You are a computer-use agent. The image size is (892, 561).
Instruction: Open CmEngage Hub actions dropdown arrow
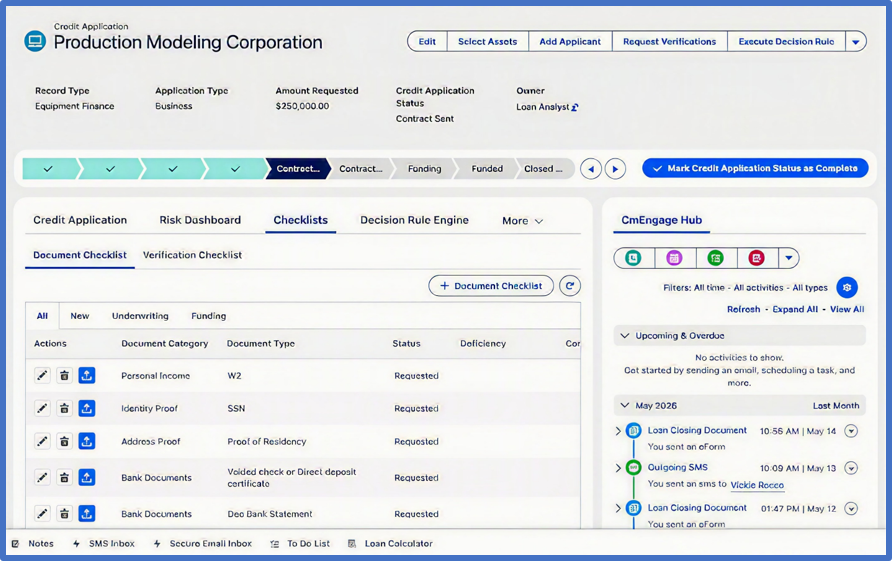pyautogui.click(x=788, y=258)
